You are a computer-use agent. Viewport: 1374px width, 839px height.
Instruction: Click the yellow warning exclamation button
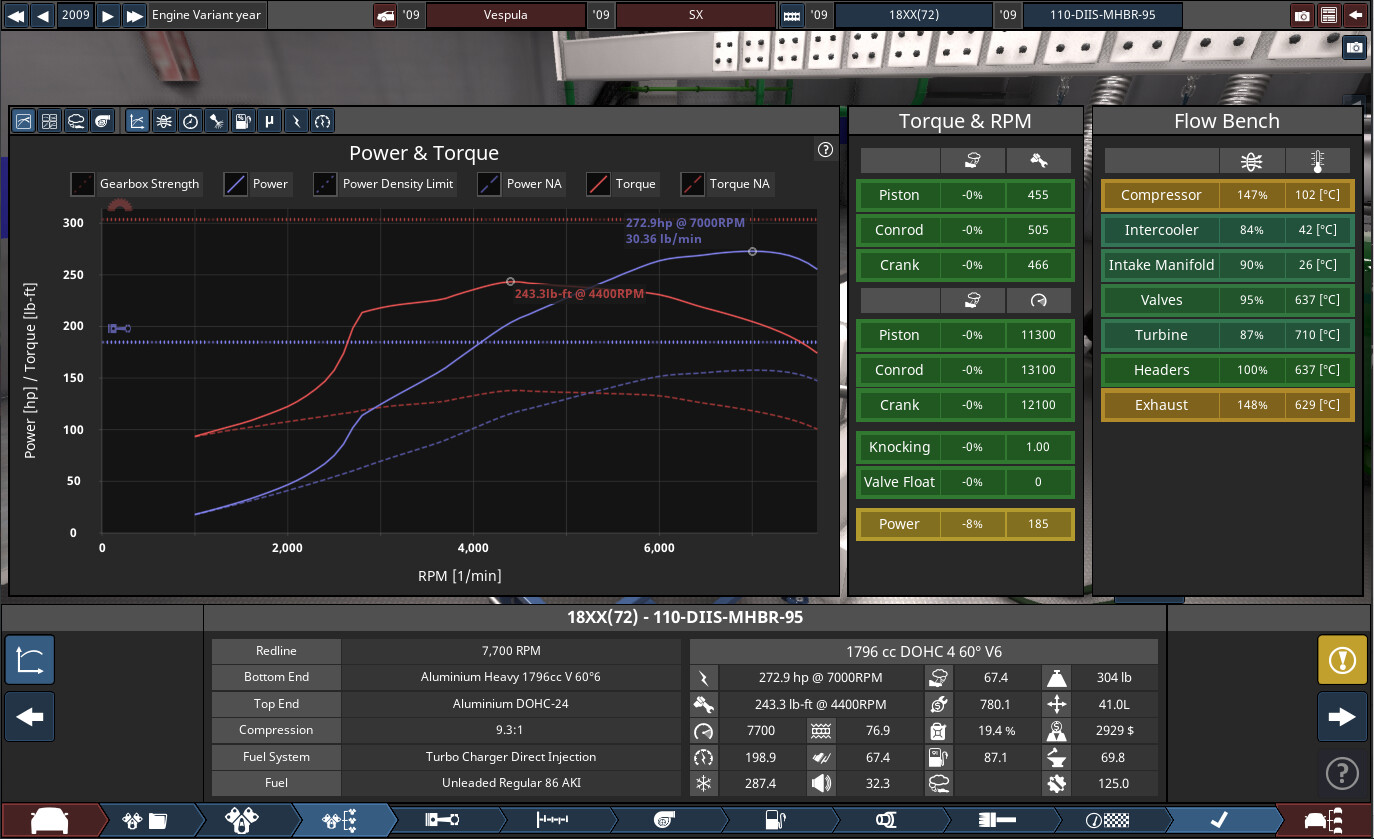pos(1341,660)
